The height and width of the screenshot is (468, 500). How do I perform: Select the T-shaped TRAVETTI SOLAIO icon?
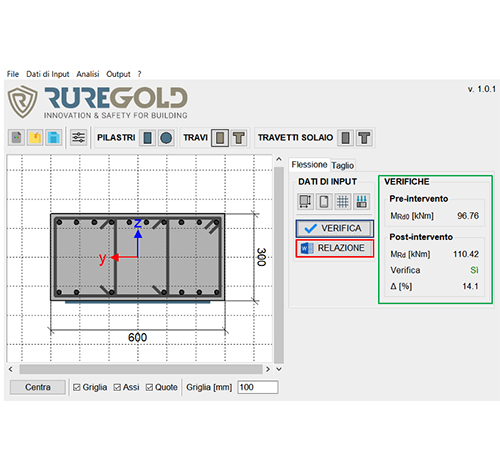[x=364, y=138]
